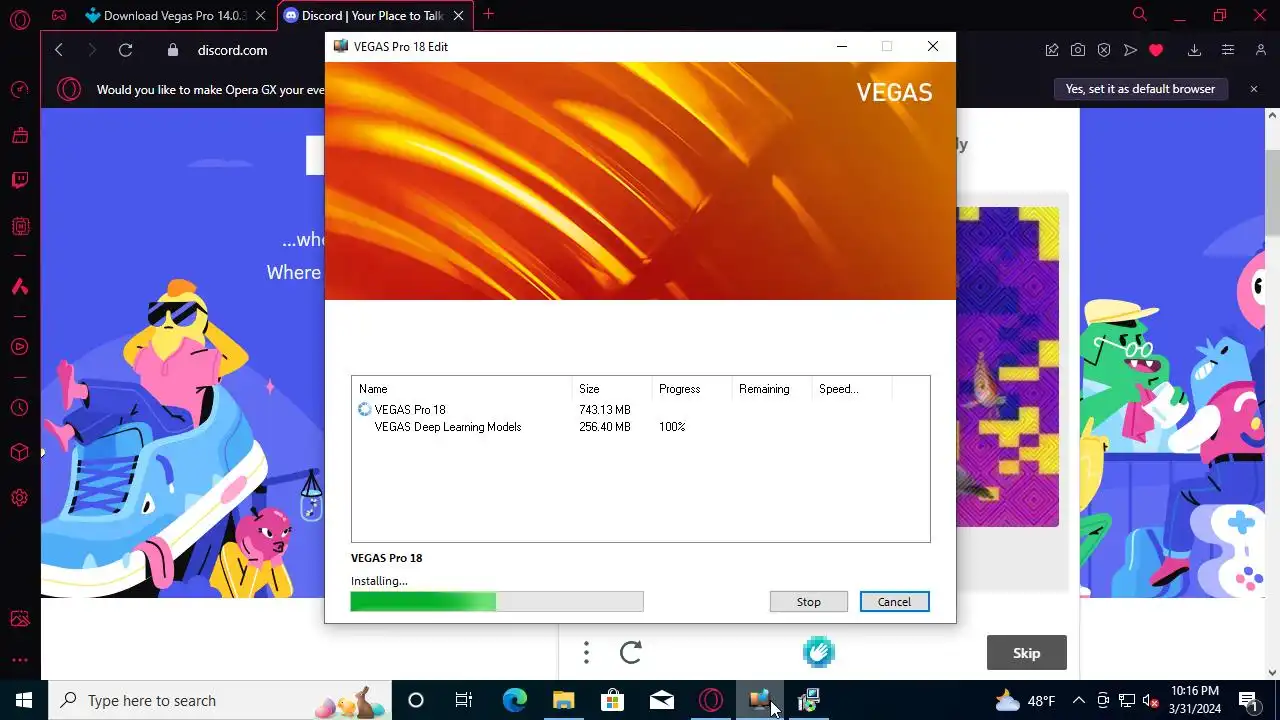Open Easy Setup sliders icon
The height and width of the screenshot is (720, 1280).
[x=1228, y=50]
